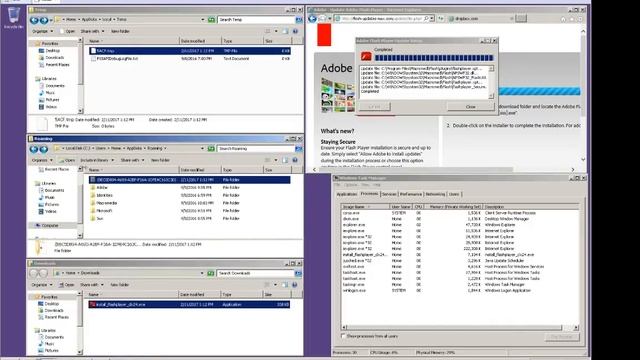Click the Search Roaming input field
640x360 pixels.
click(256, 149)
